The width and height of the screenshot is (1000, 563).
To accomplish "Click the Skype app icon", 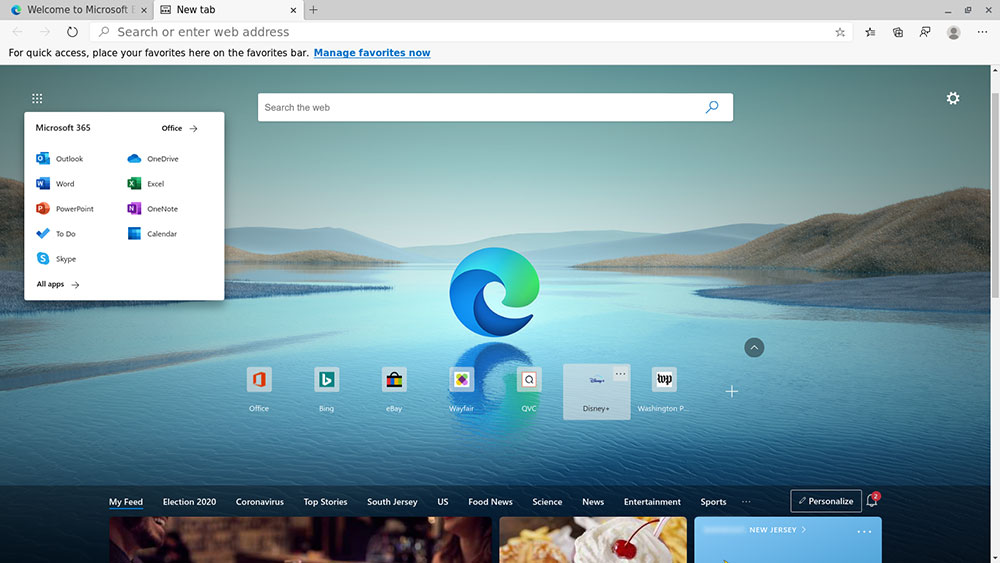I will click(x=43, y=259).
